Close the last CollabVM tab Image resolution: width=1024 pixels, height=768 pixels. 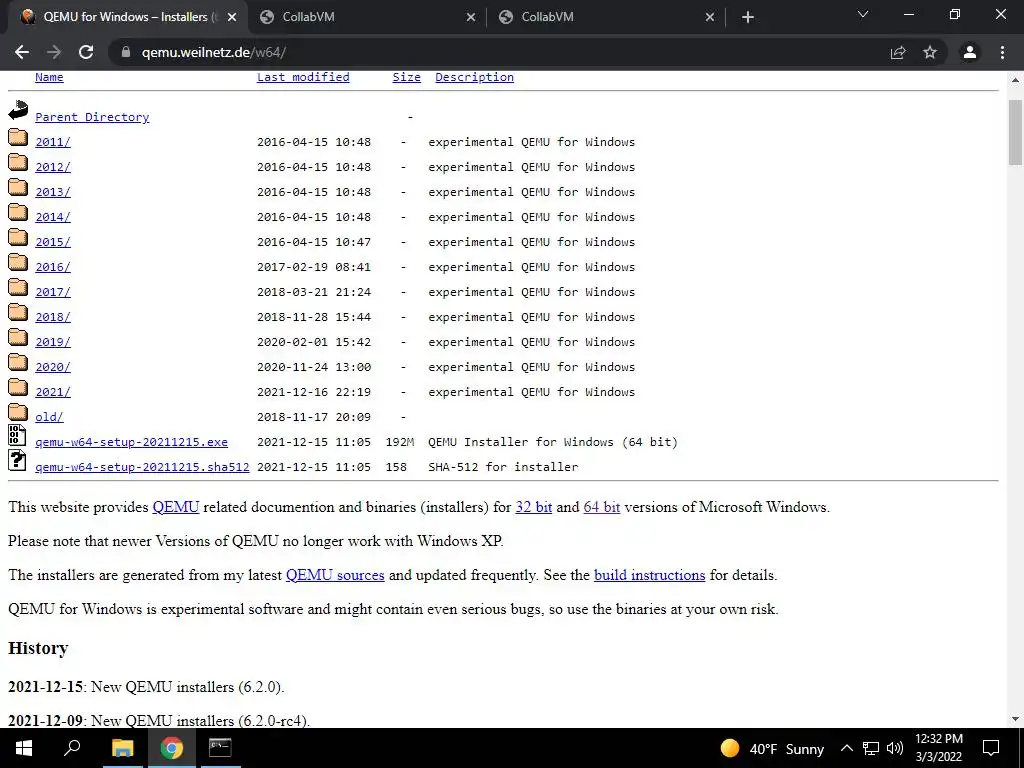click(x=710, y=18)
